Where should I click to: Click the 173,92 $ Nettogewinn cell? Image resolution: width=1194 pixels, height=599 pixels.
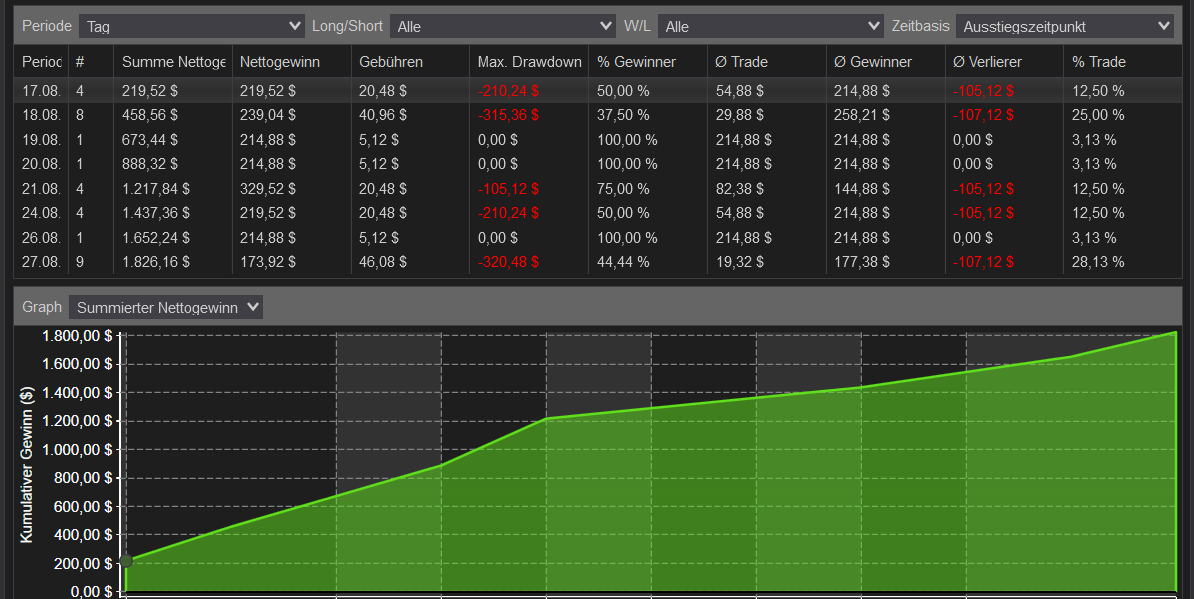[268, 262]
